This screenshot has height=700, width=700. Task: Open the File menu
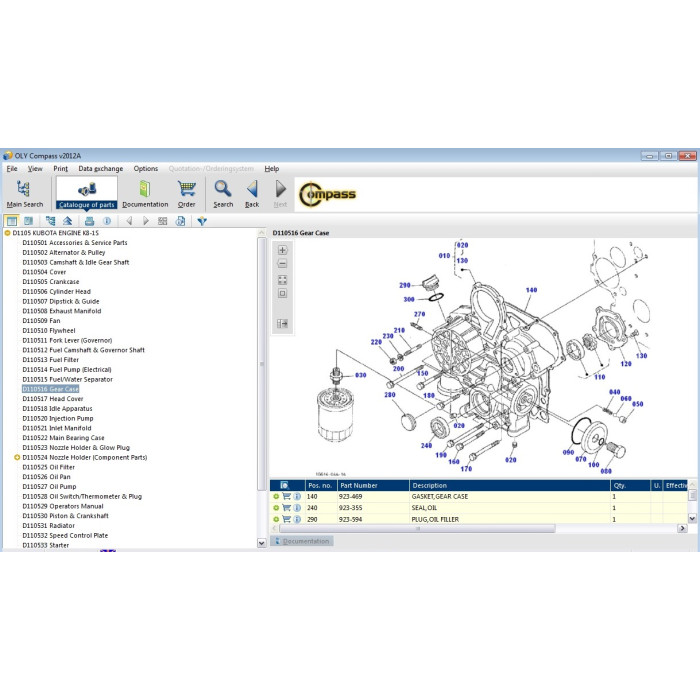12,168
